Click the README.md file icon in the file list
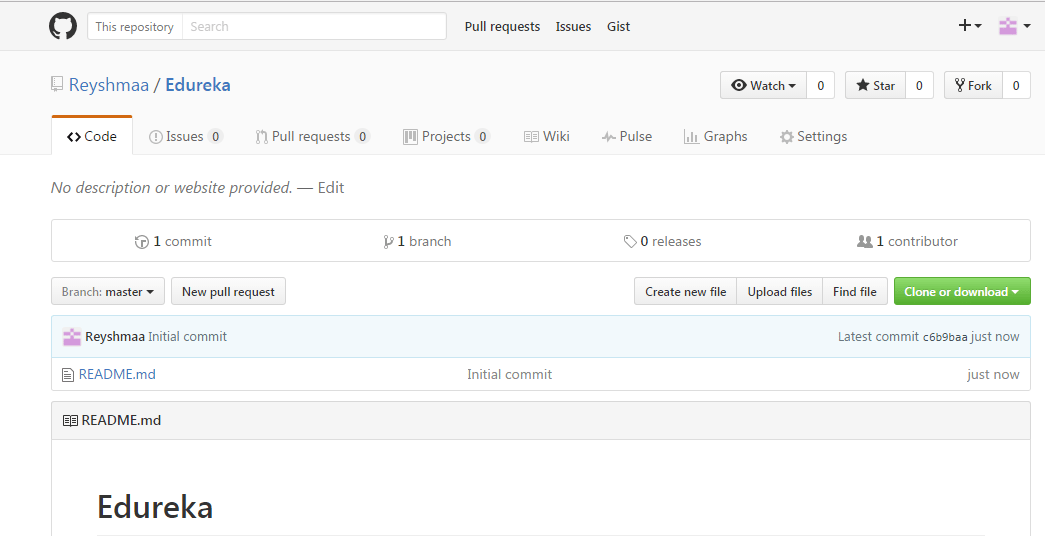 pos(67,375)
